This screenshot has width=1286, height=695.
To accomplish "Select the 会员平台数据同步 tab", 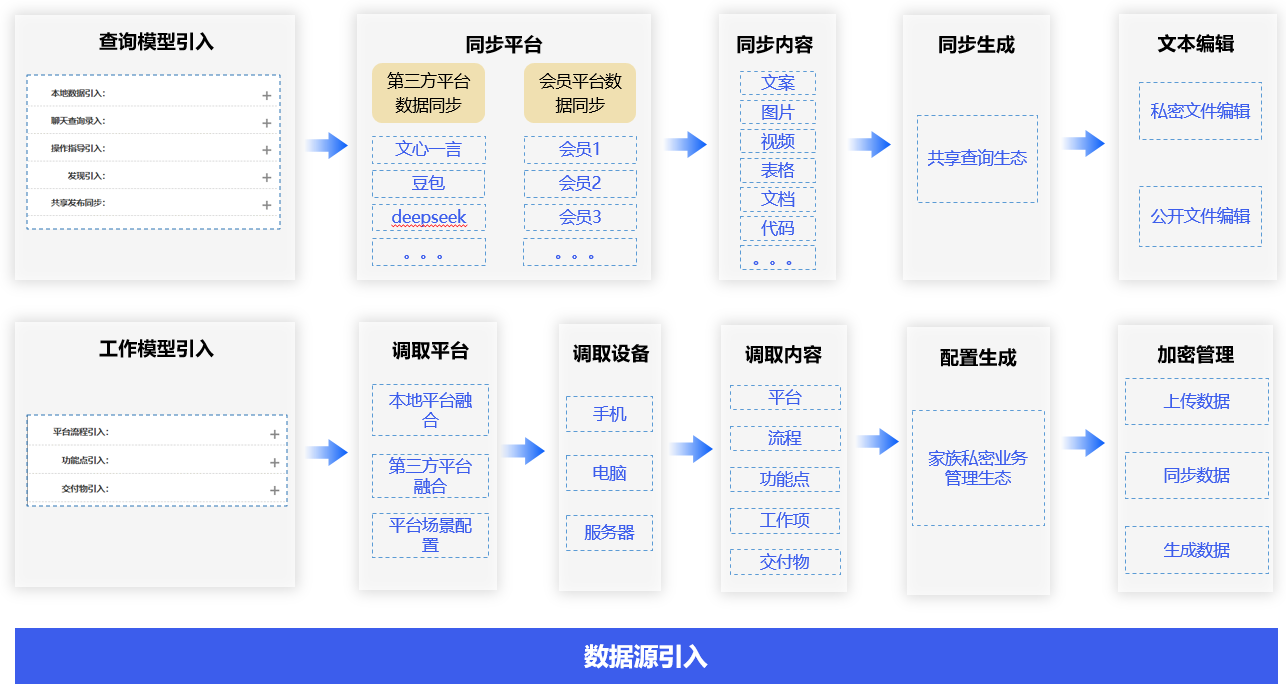I will (x=580, y=93).
